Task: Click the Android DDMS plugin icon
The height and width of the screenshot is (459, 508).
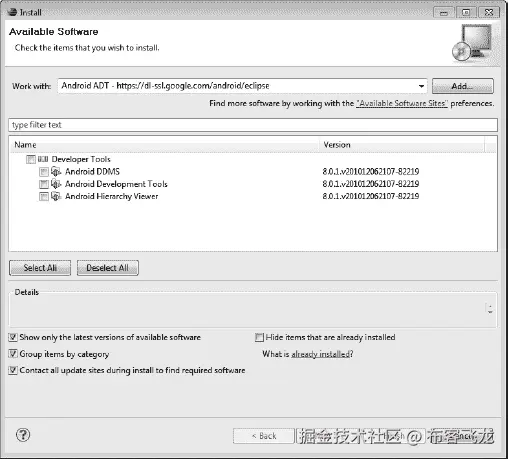Action: [56, 172]
